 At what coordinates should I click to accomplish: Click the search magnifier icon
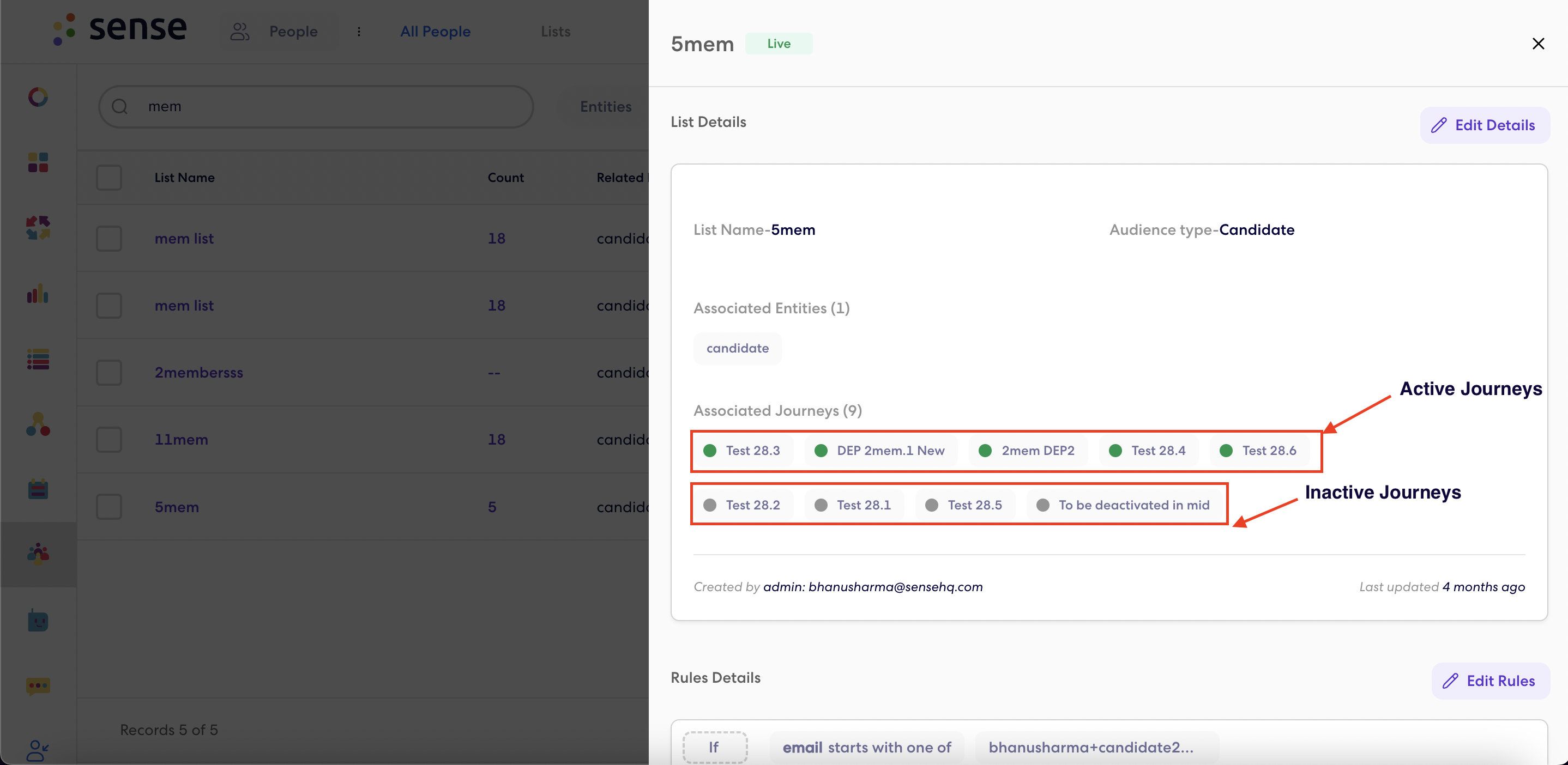(x=120, y=106)
